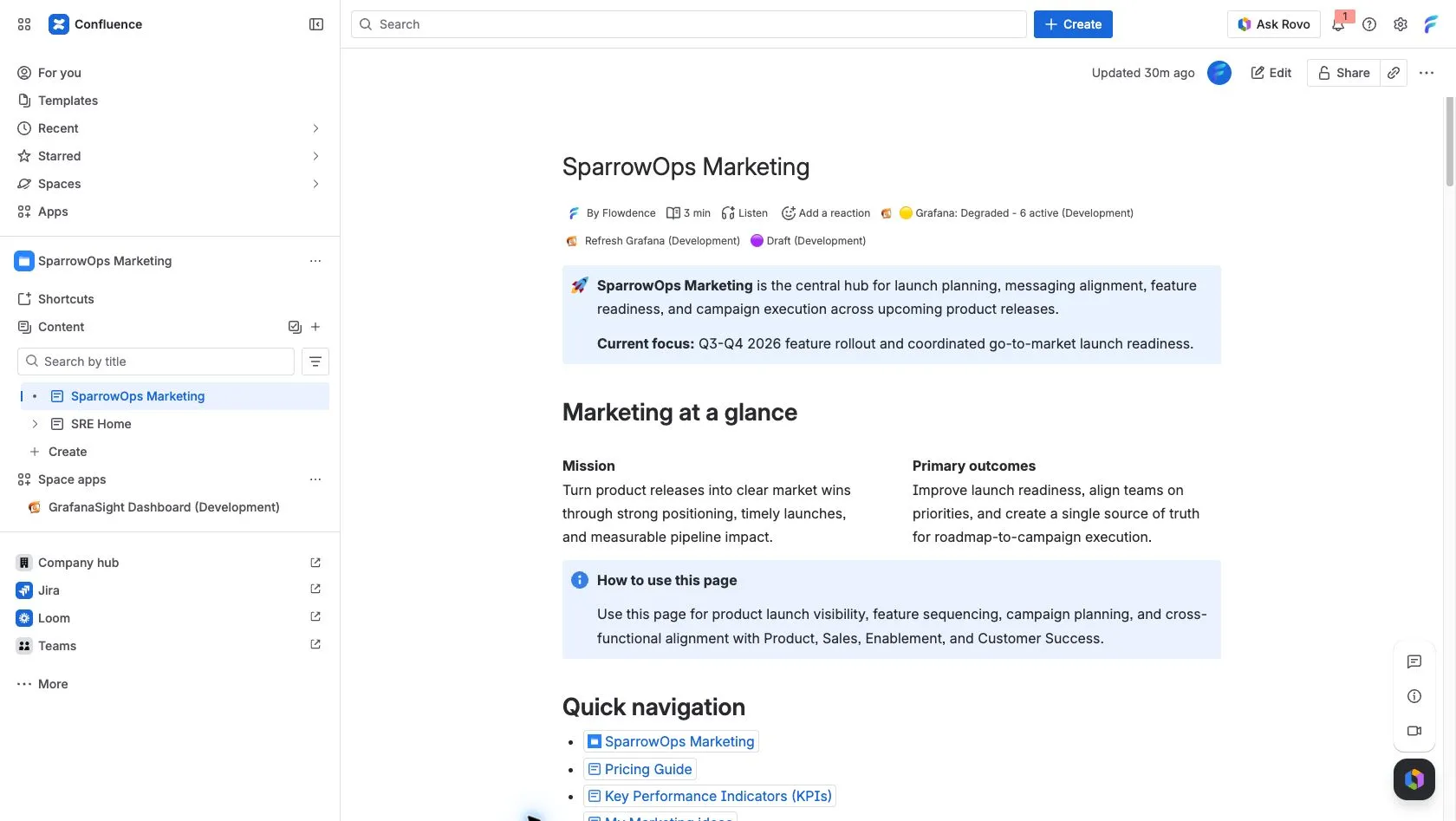Image resolution: width=1456 pixels, height=821 pixels.
Task: Open Content in the space sidebar
Action: click(61, 327)
